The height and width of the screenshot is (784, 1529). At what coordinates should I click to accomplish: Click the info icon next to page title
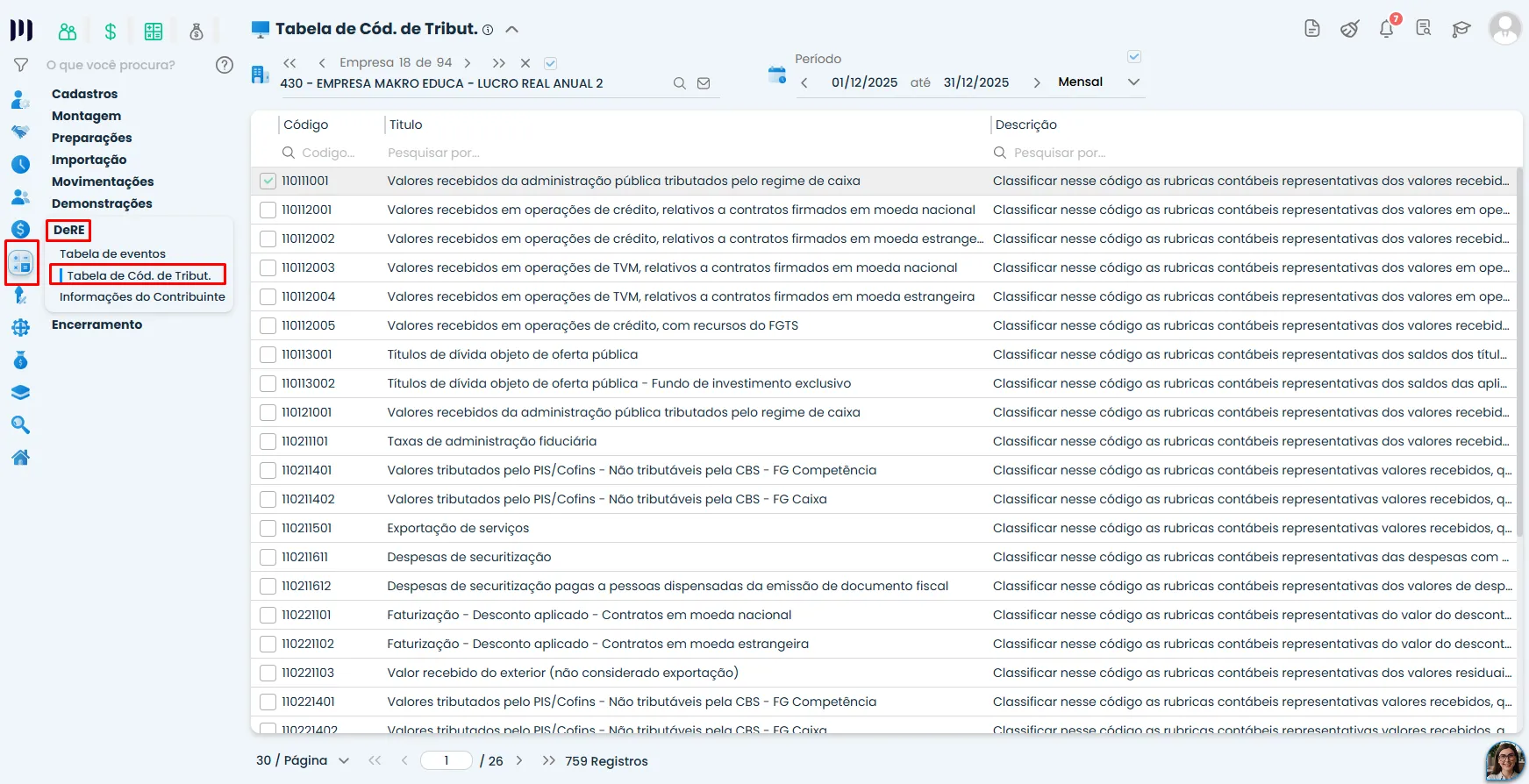[x=488, y=30]
